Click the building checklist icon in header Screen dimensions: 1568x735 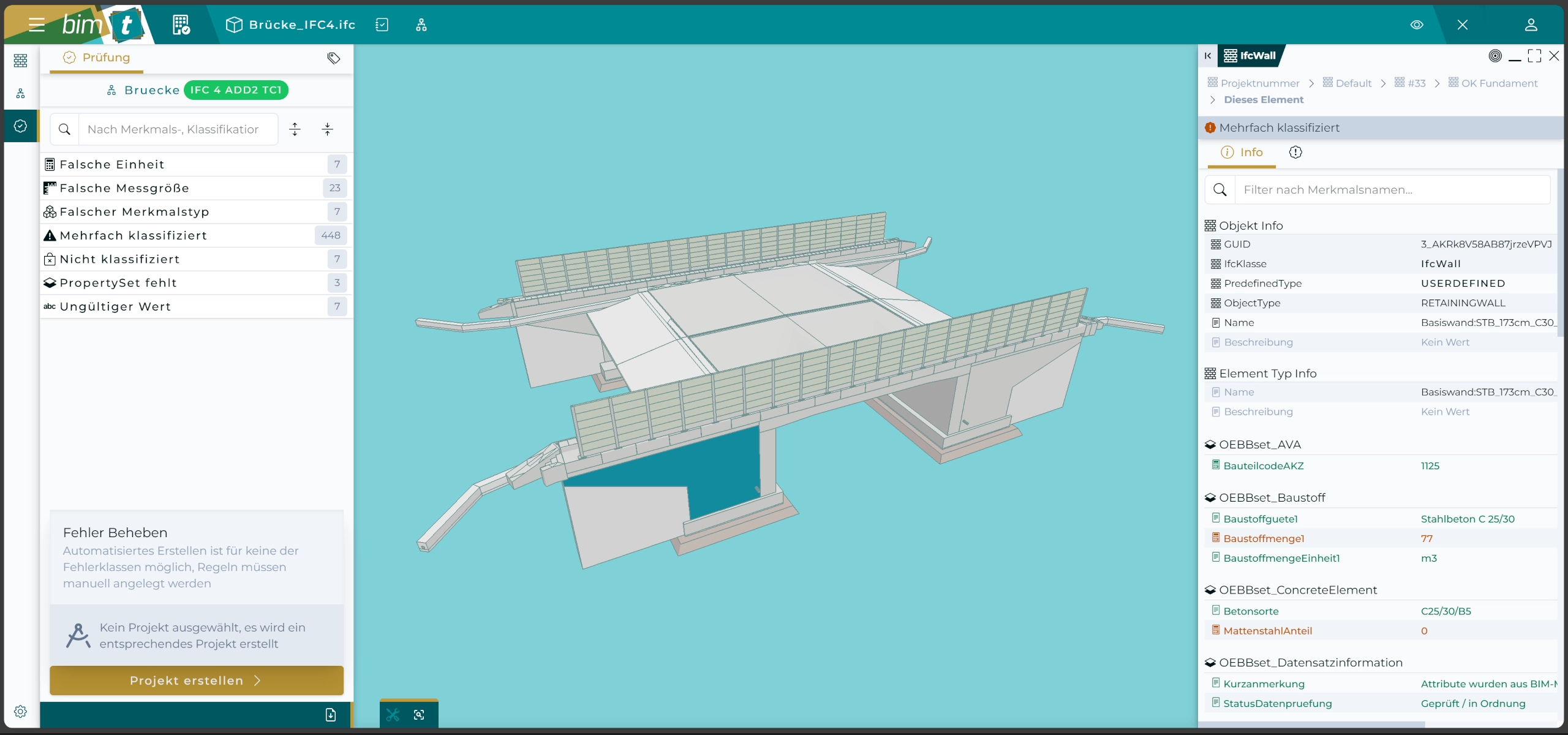pyautogui.click(x=181, y=24)
